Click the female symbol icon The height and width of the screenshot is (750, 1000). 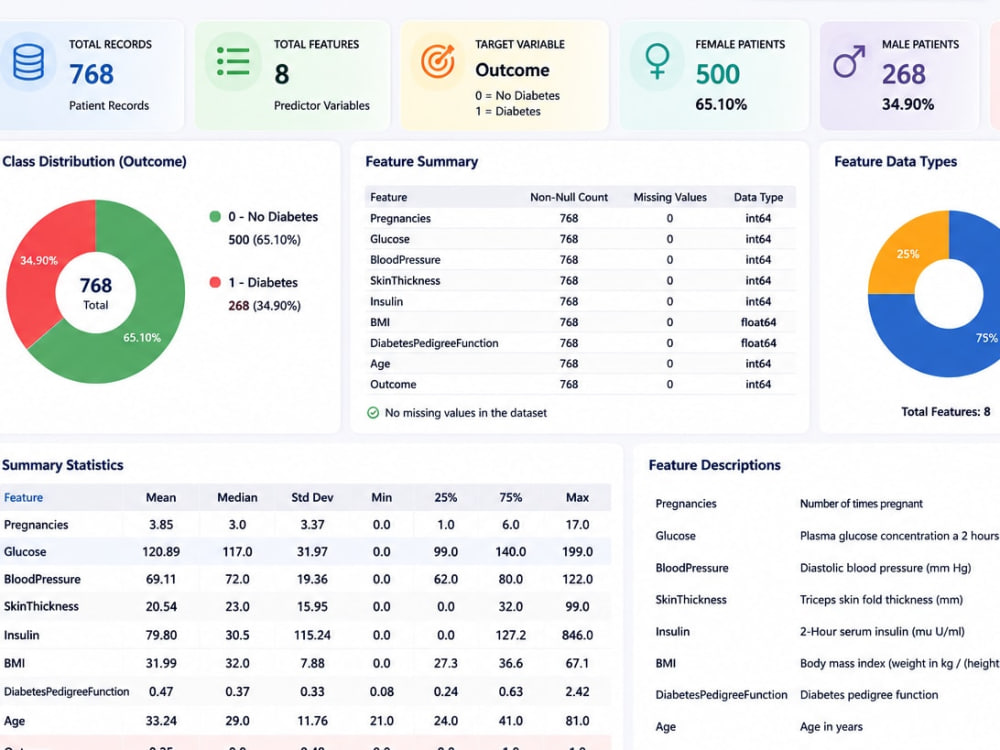click(x=657, y=62)
